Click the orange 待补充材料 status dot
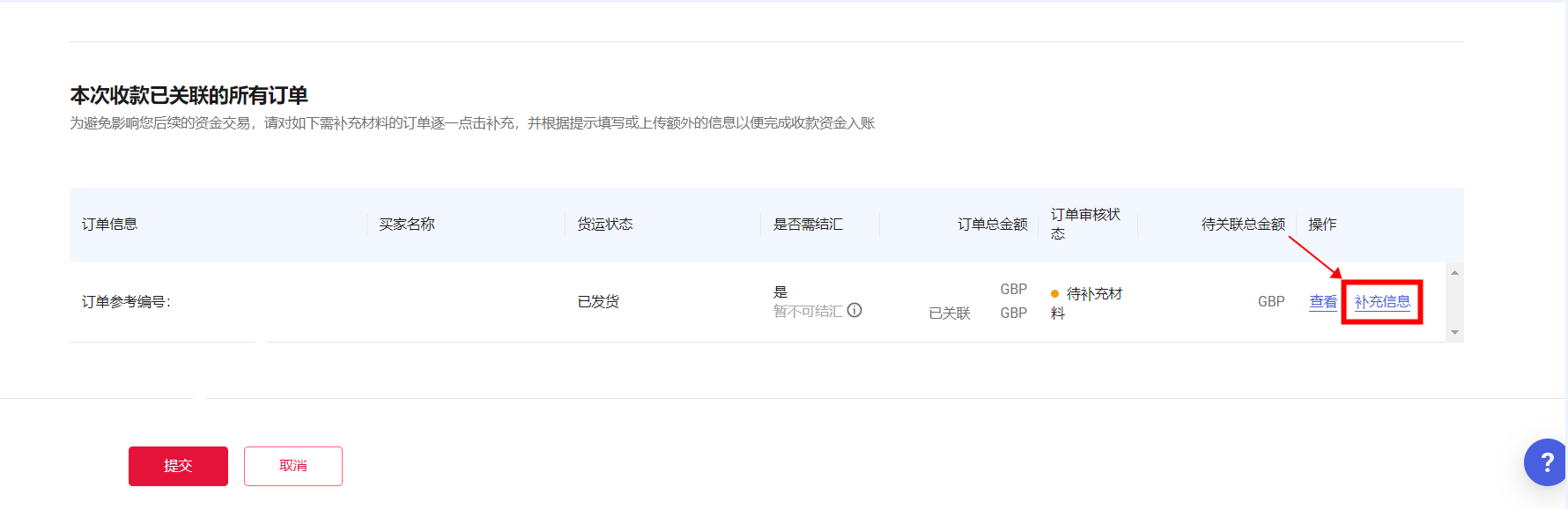This screenshot has width=1568, height=509. tap(1054, 294)
